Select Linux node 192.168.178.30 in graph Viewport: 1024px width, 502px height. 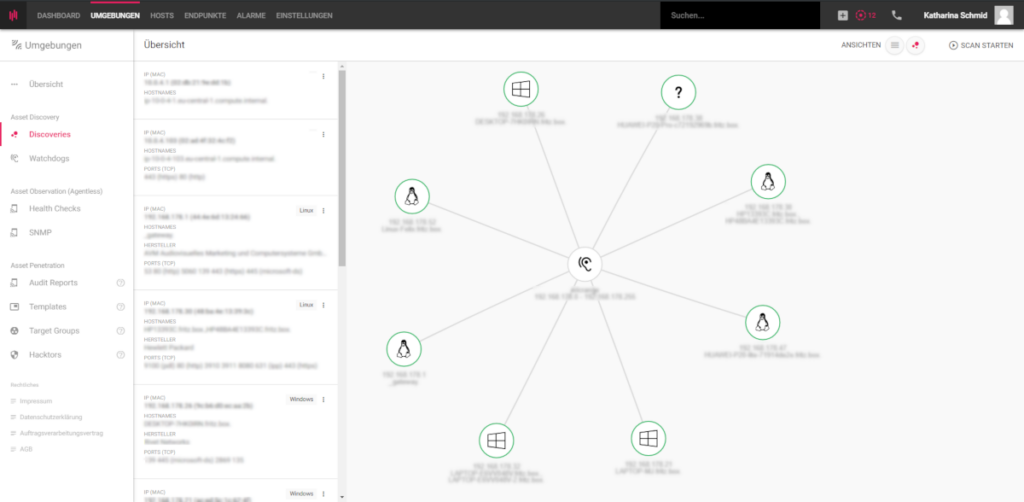point(768,181)
